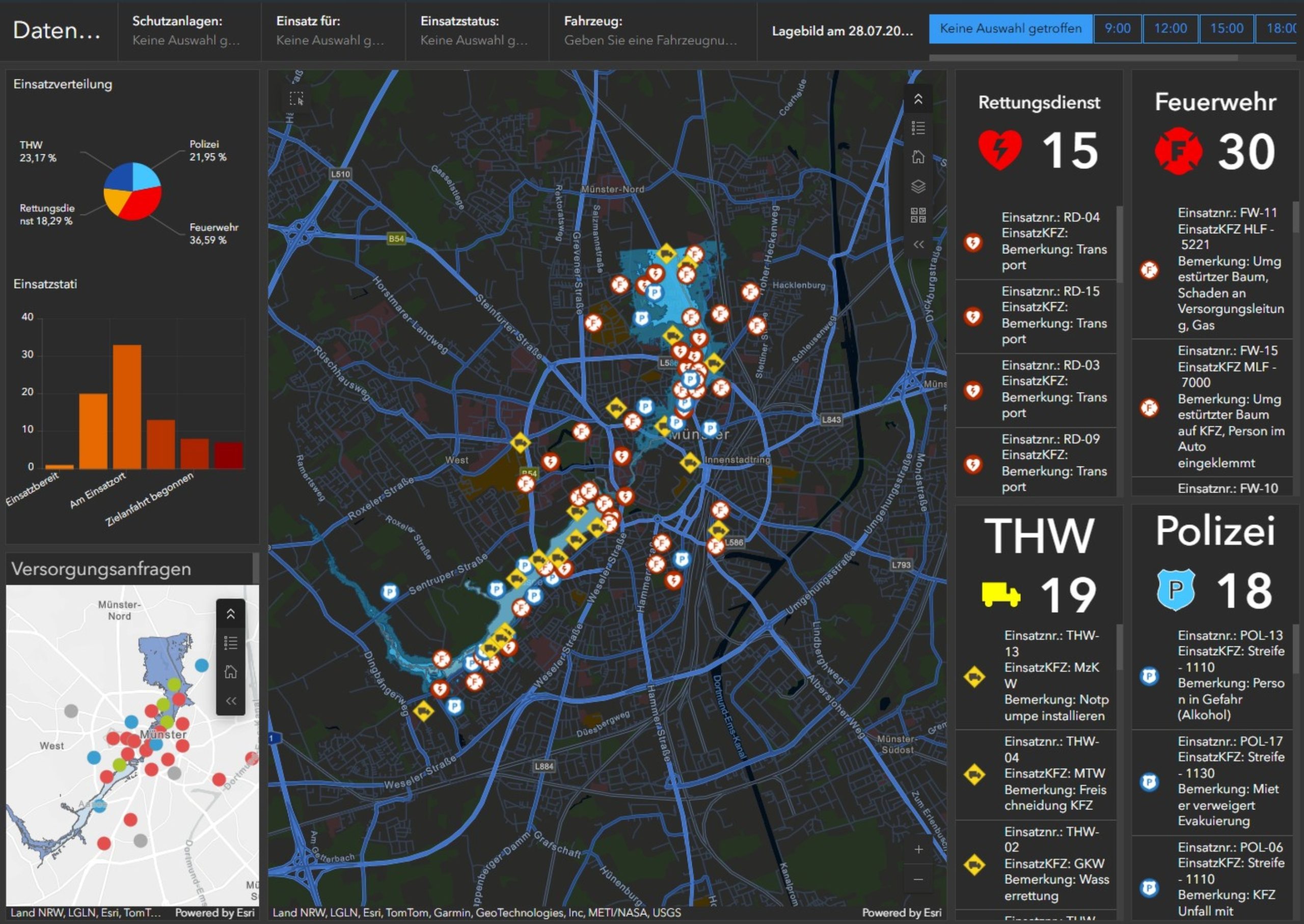This screenshot has height=924, width=1304.
Task: Reset main map to home extent
Action: tap(918, 157)
